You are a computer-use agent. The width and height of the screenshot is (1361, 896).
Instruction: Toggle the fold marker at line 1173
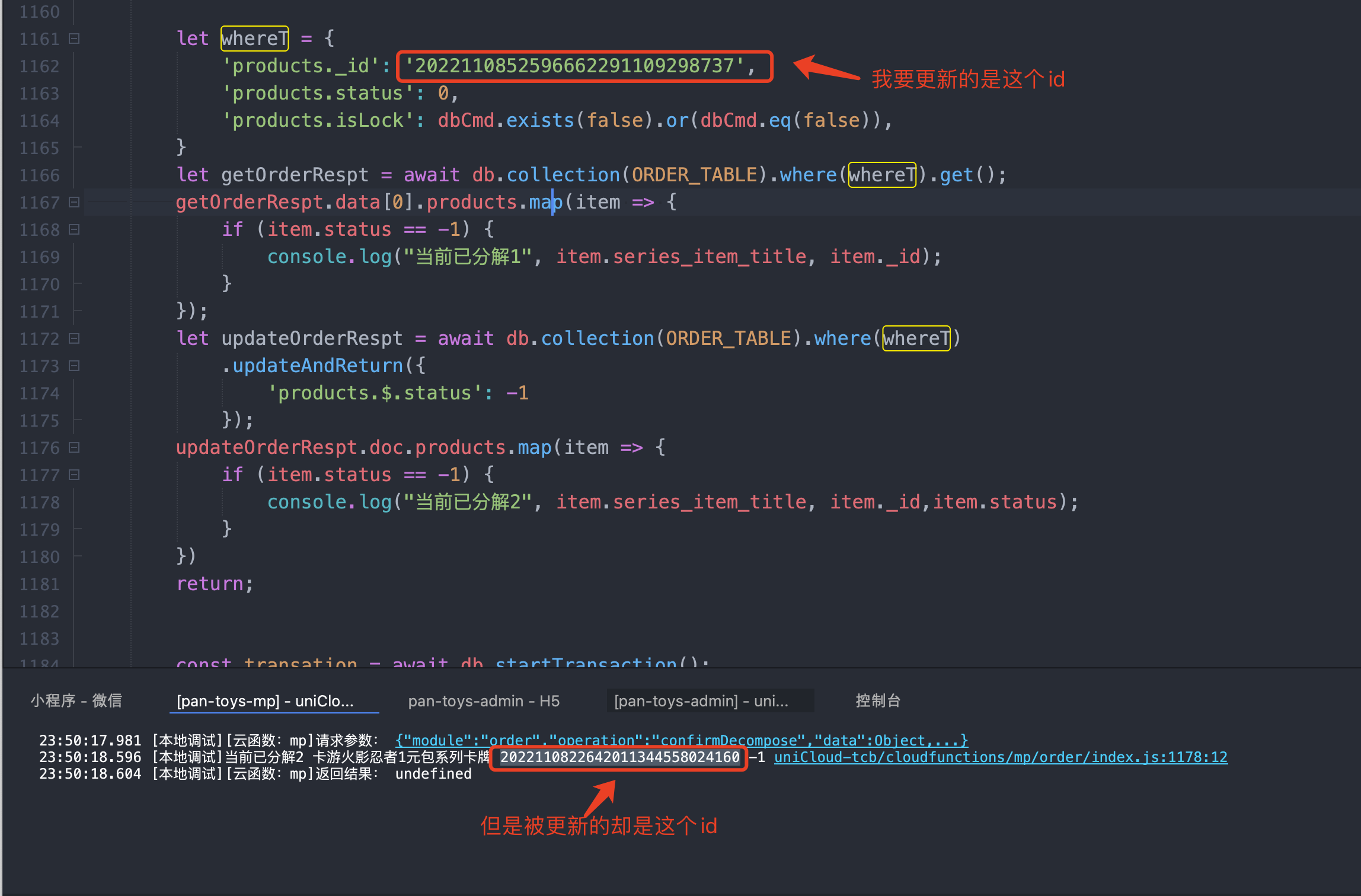click(74, 366)
